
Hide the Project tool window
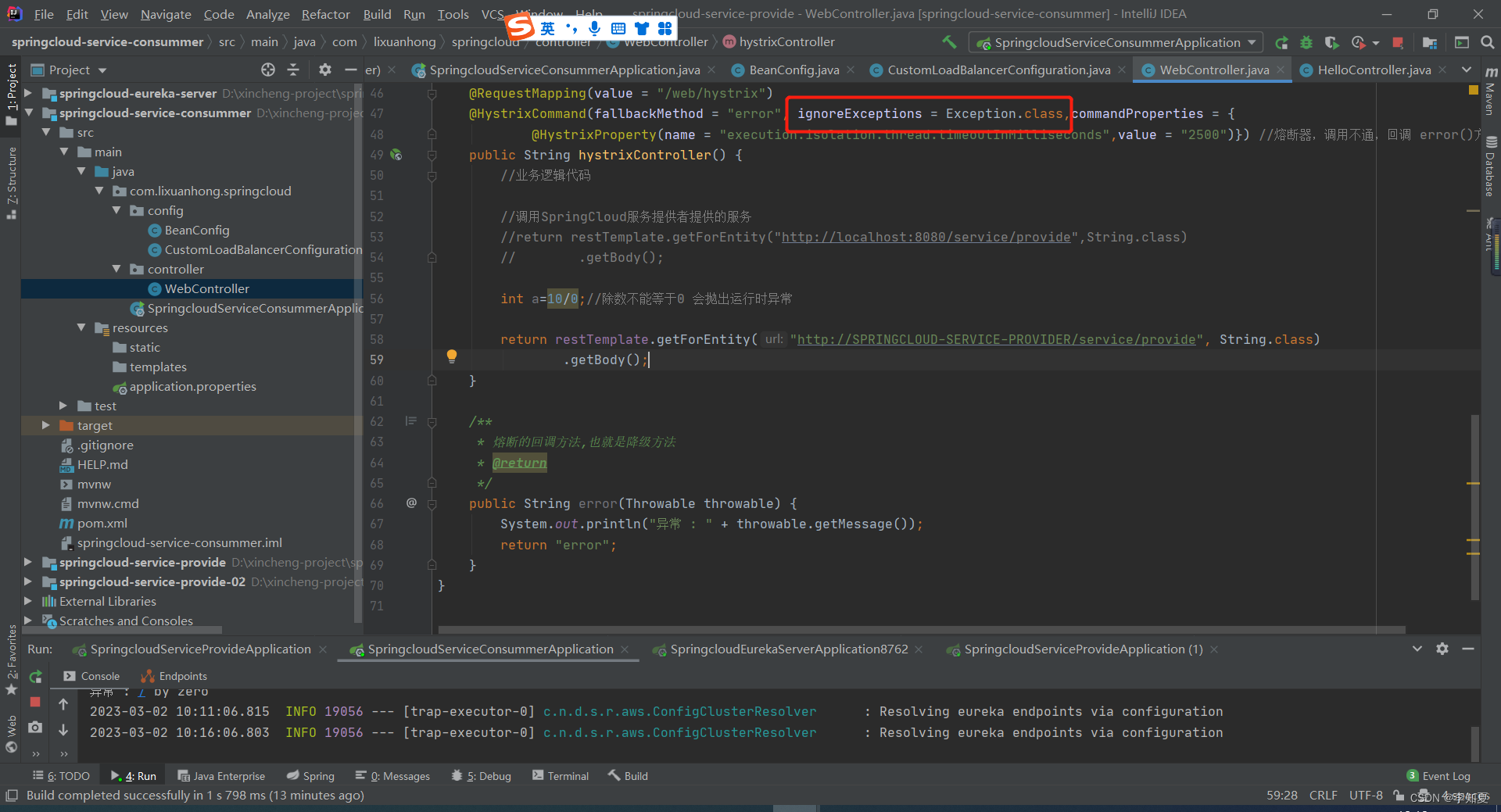click(x=350, y=70)
